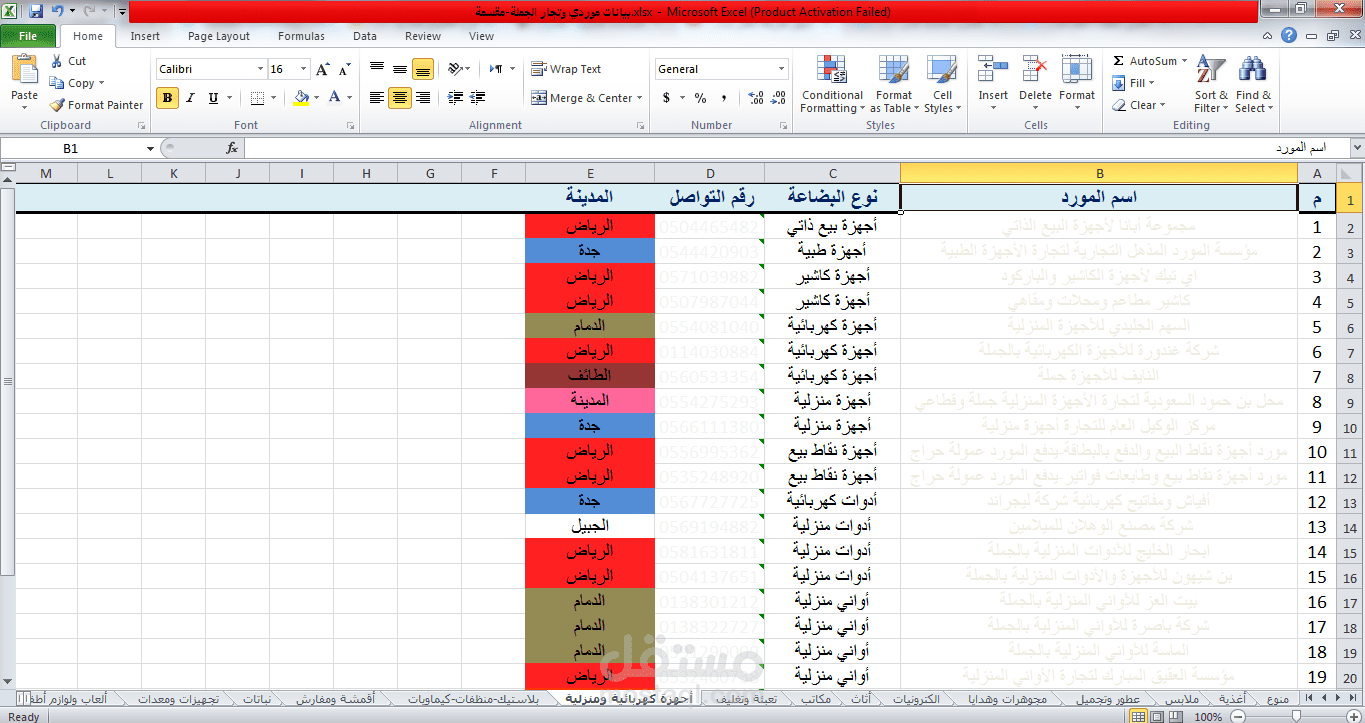
Task: Toggle Bottom Align vertical alignment
Action: pyautogui.click(x=423, y=69)
